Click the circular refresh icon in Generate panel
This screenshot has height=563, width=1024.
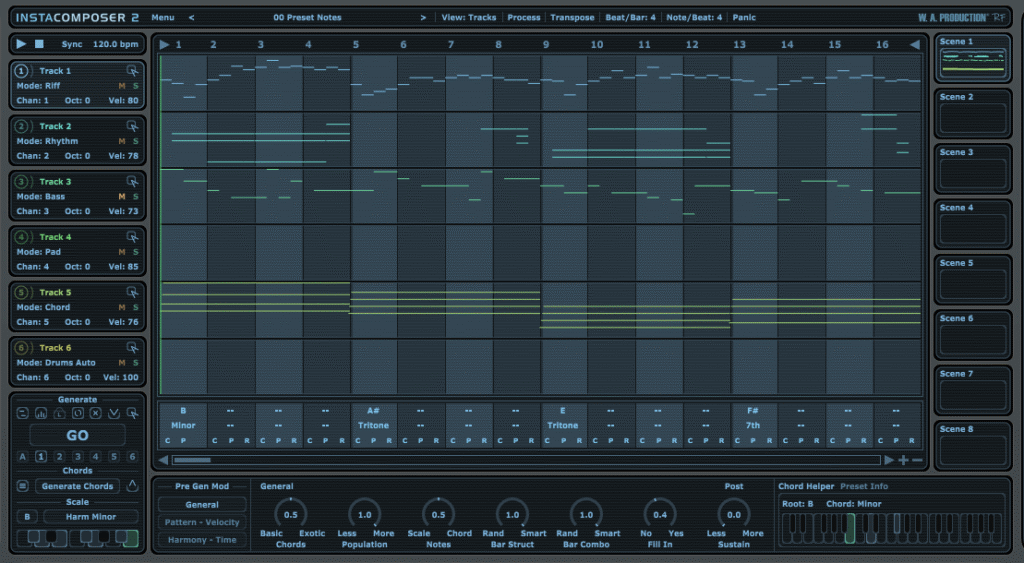pyautogui.click(x=78, y=413)
